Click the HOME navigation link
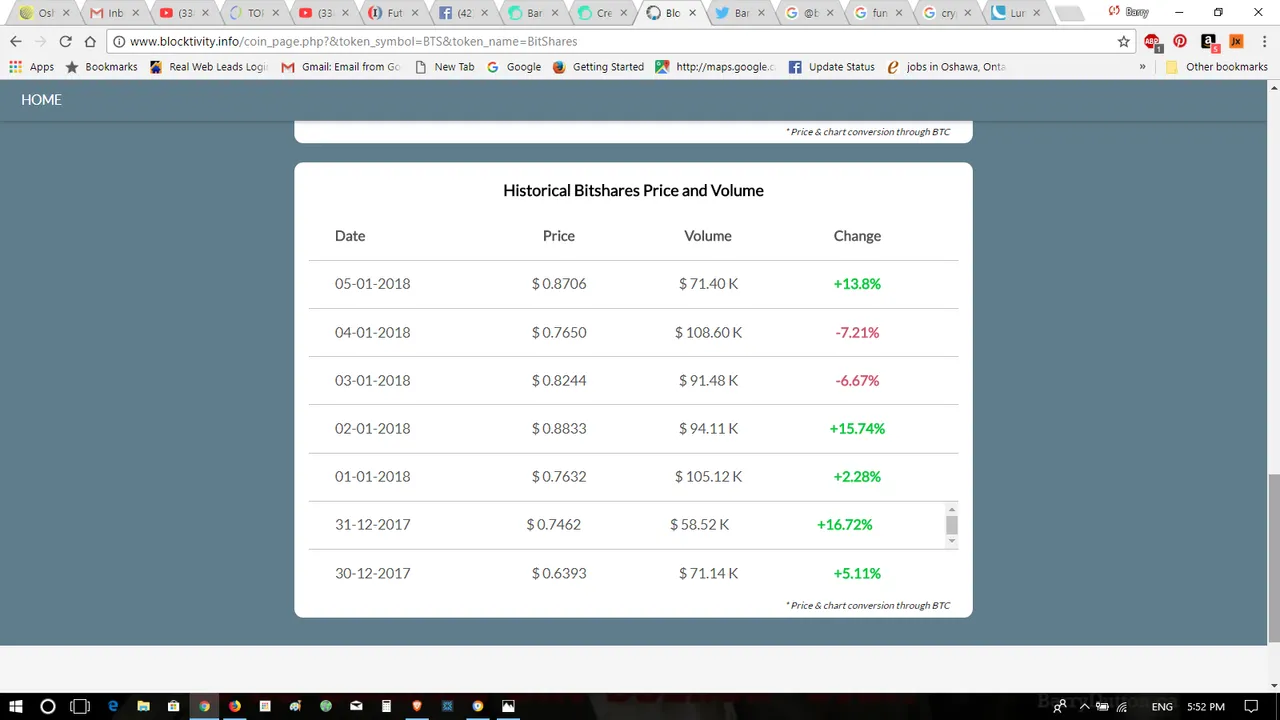Viewport: 1280px width, 720px height. [41, 100]
